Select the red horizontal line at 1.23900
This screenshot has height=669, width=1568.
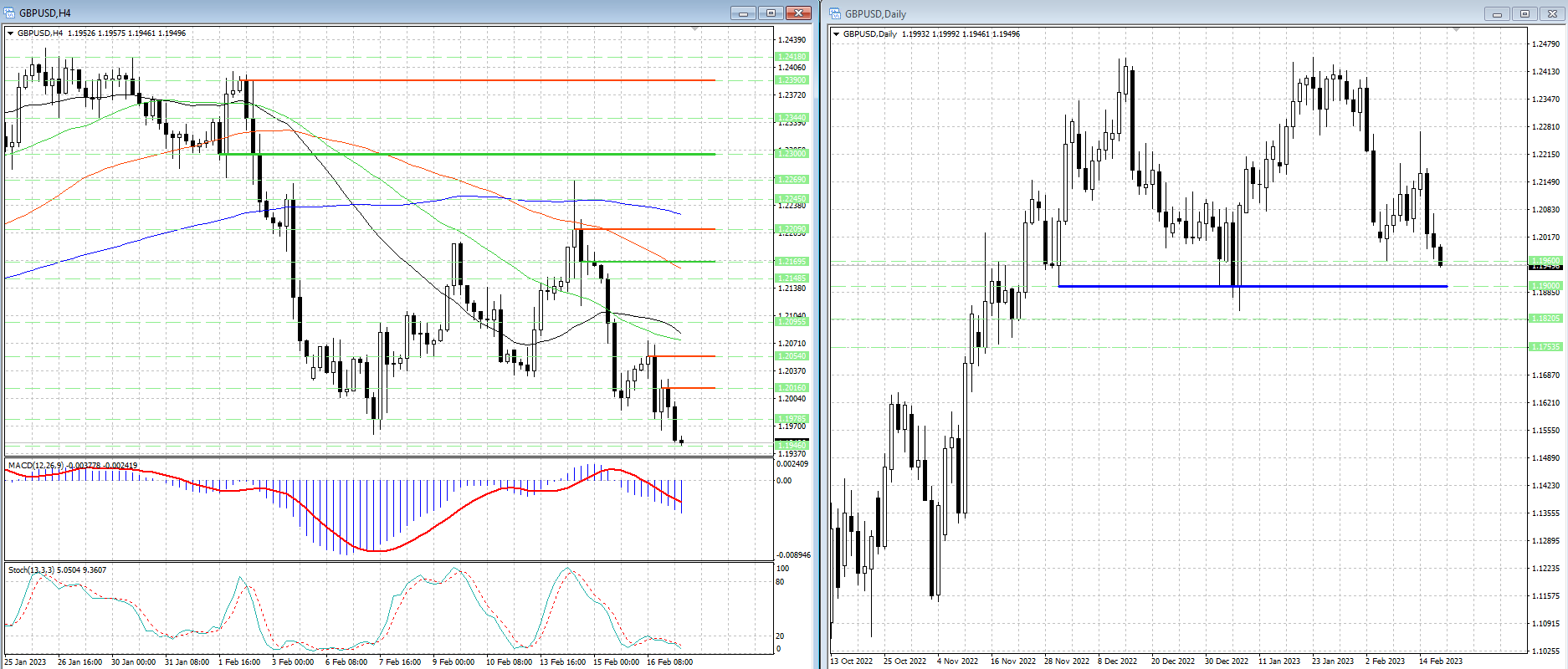pyautogui.click(x=479, y=80)
